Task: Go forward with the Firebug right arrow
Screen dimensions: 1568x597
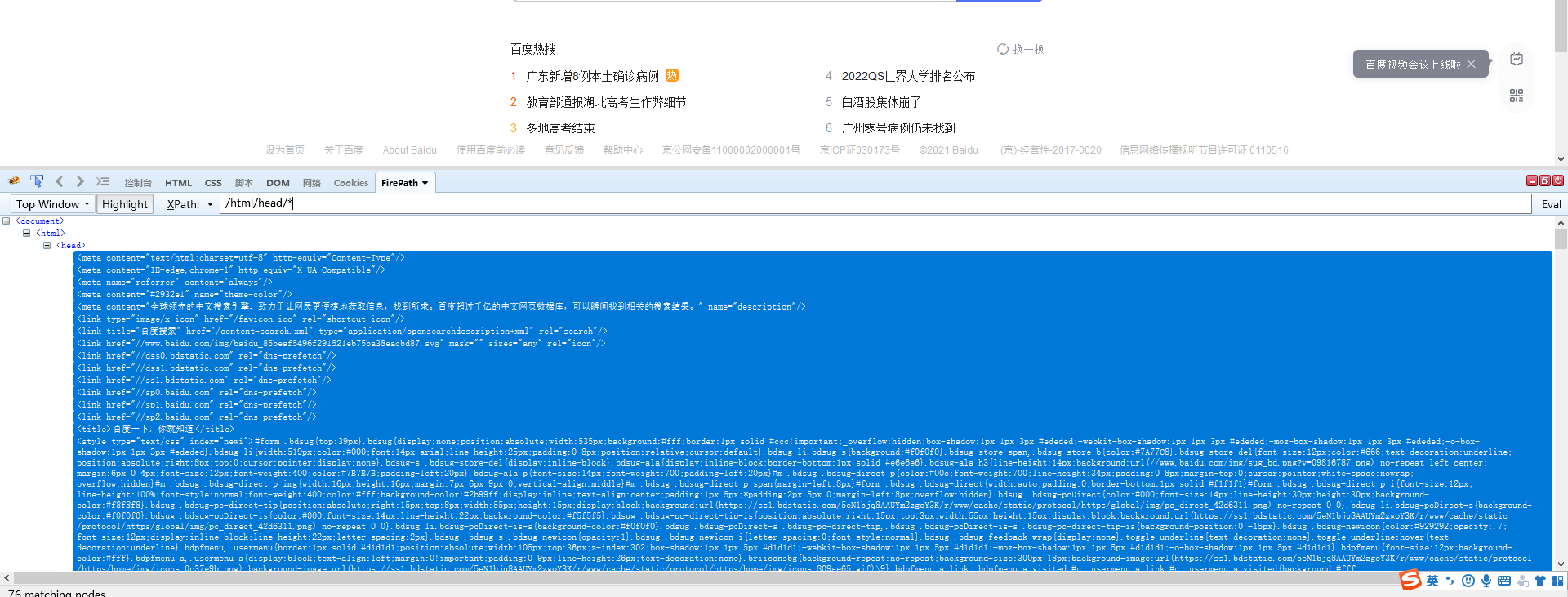Action: [80, 181]
